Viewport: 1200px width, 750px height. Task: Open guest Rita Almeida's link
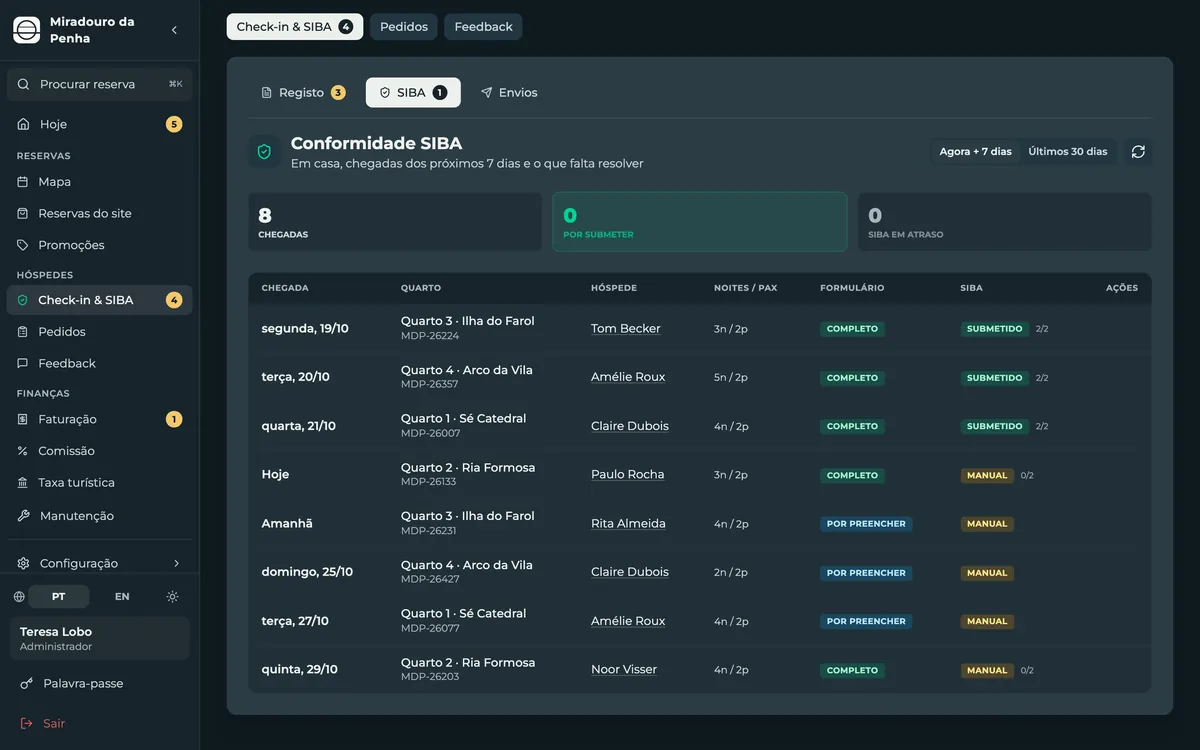pyautogui.click(x=628, y=523)
